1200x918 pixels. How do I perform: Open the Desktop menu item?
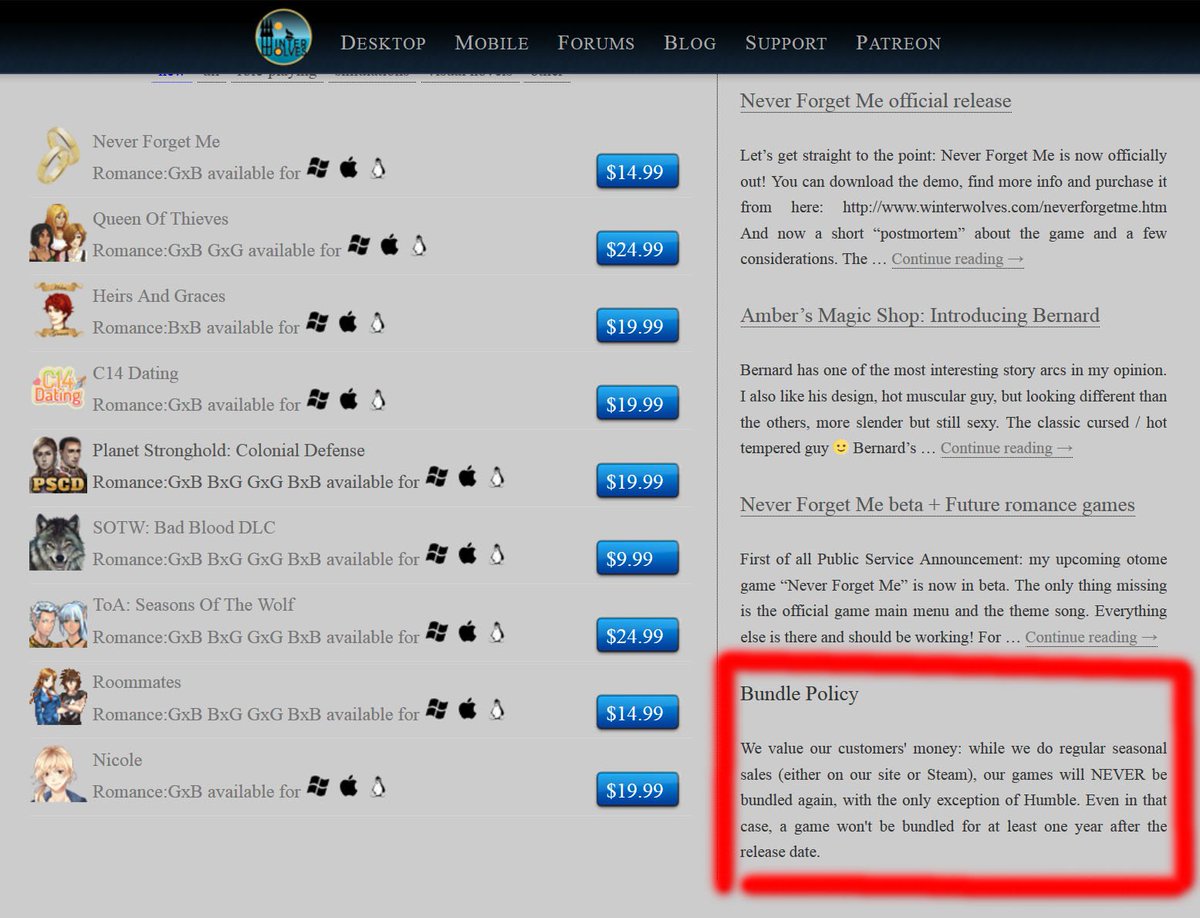383,43
